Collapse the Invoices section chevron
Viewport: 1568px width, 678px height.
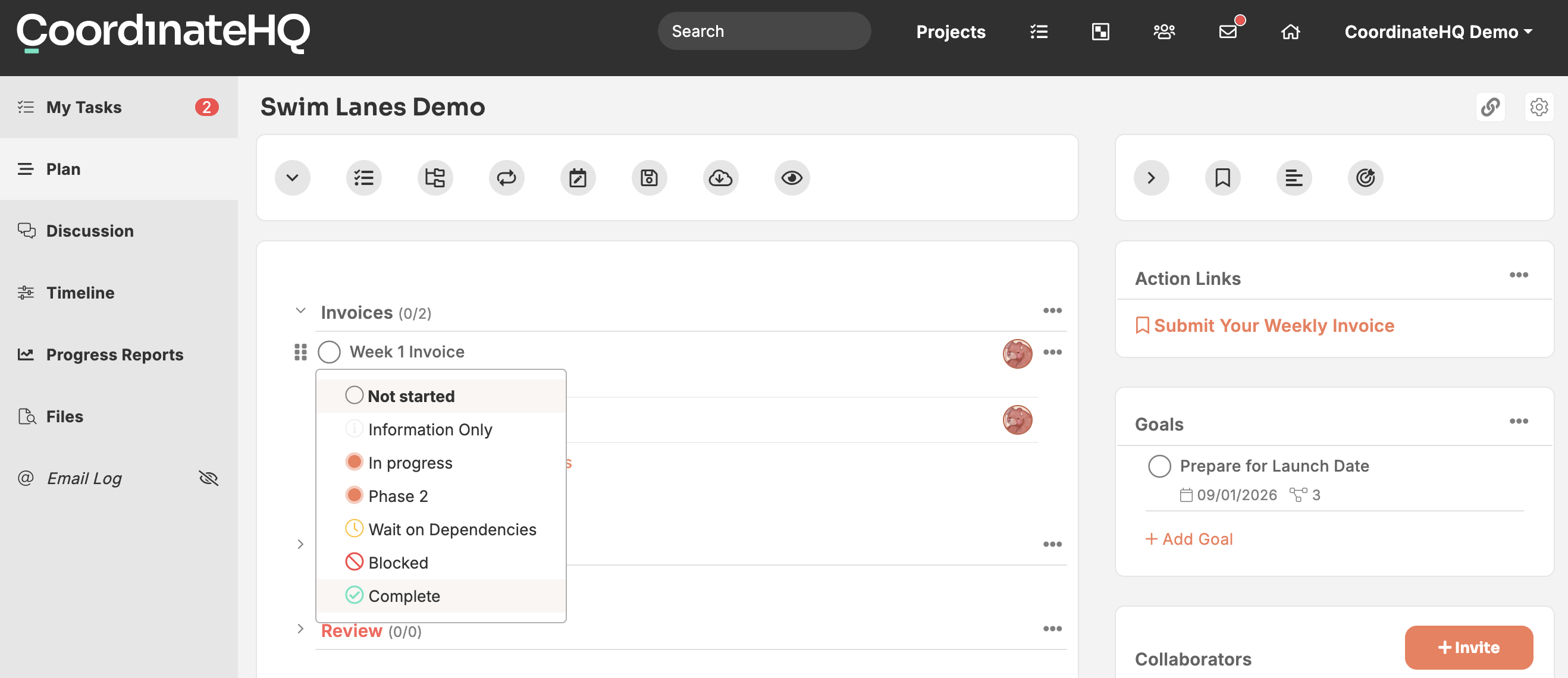tap(300, 311)
